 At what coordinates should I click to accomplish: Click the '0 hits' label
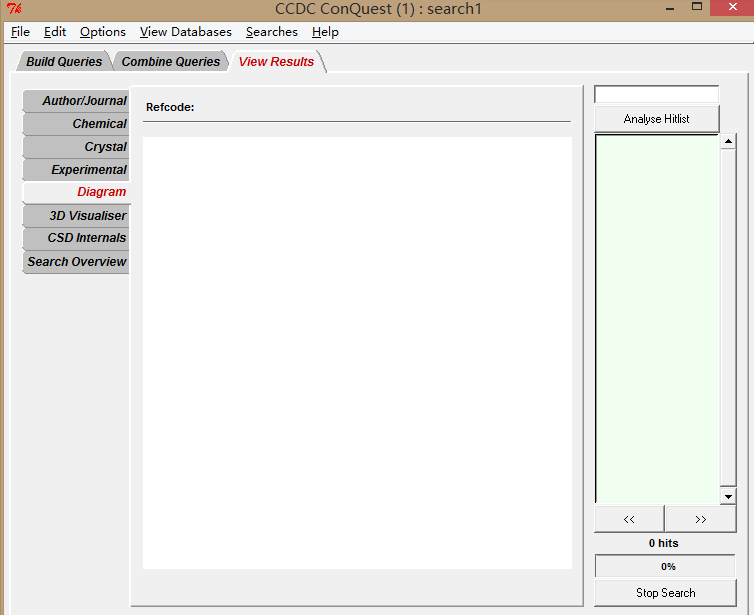click(x=664, y=543)
